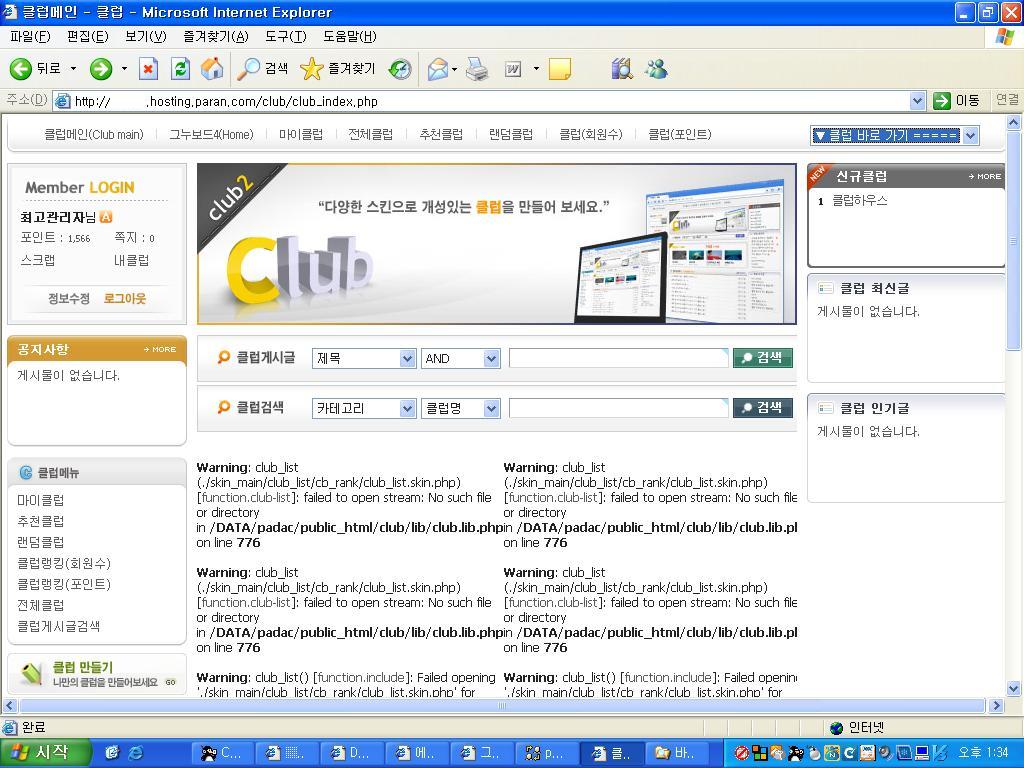Viewport: 1024px width, 768px height.
Task: Click the Messenger toolbar icon
Action: pyautogui.click(x=656, y=69)
